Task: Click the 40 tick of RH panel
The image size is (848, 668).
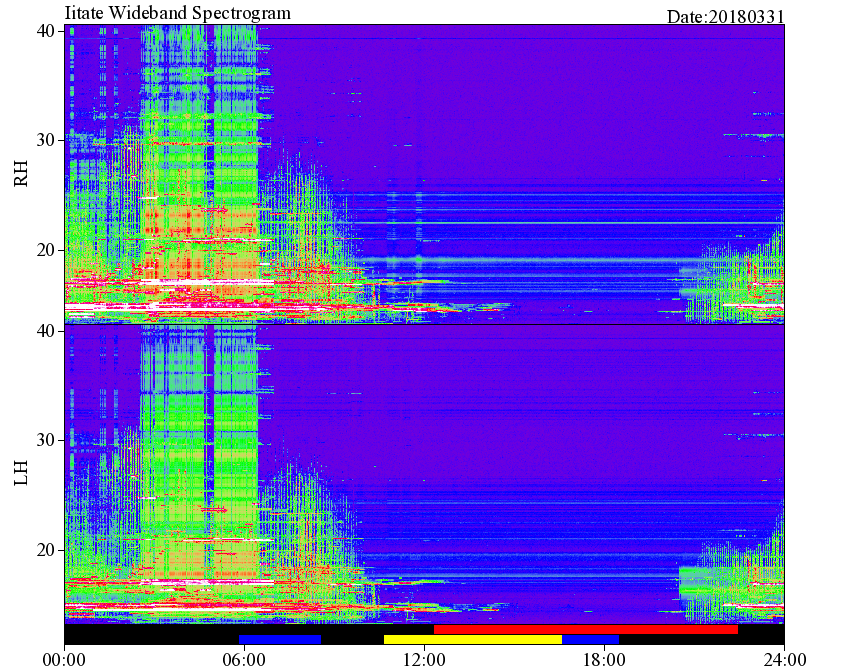Action: tap(45, 31)
